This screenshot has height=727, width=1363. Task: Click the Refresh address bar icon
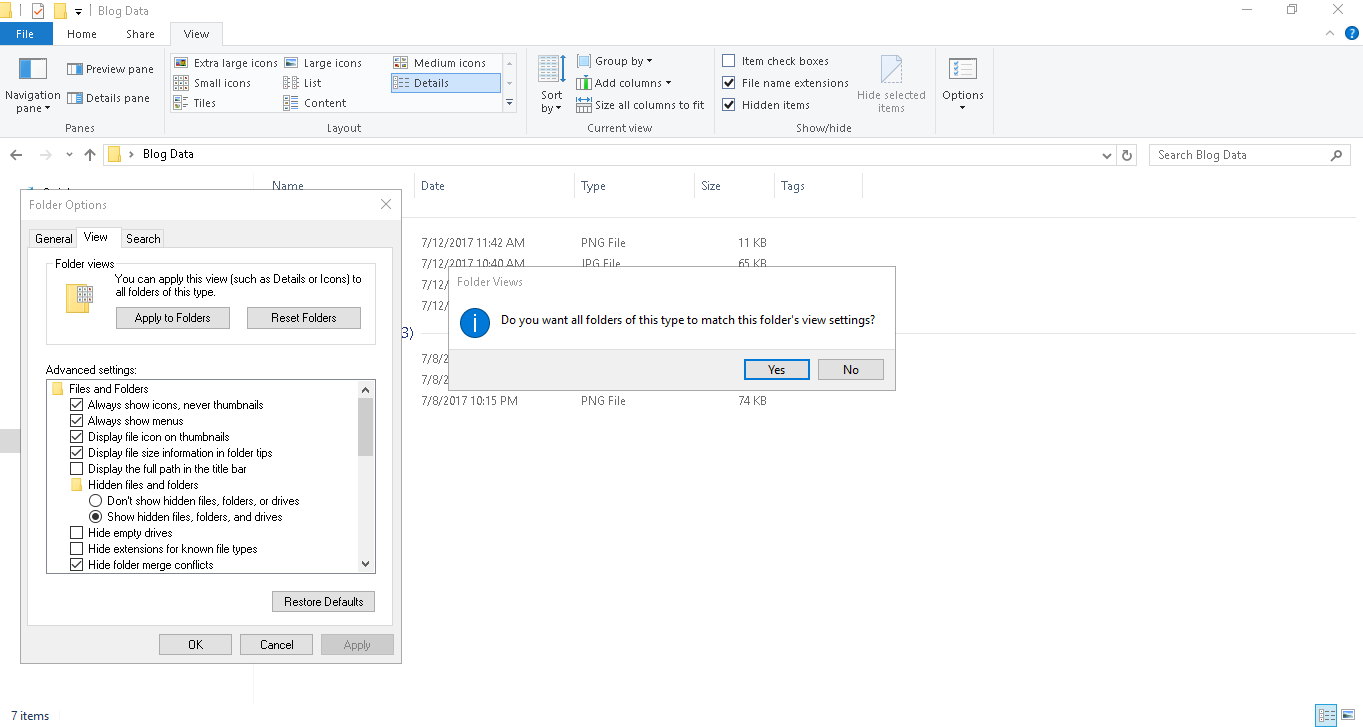(1128, 155)
